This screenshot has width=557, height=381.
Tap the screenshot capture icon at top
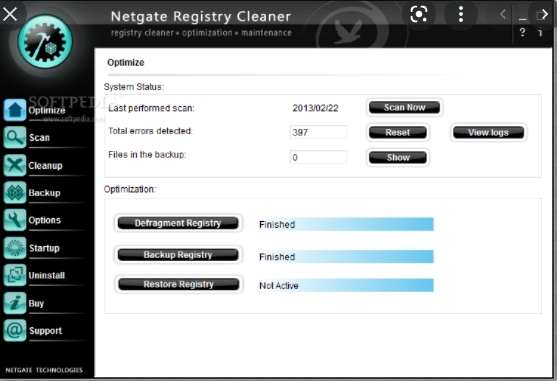[x=419, y=14]
